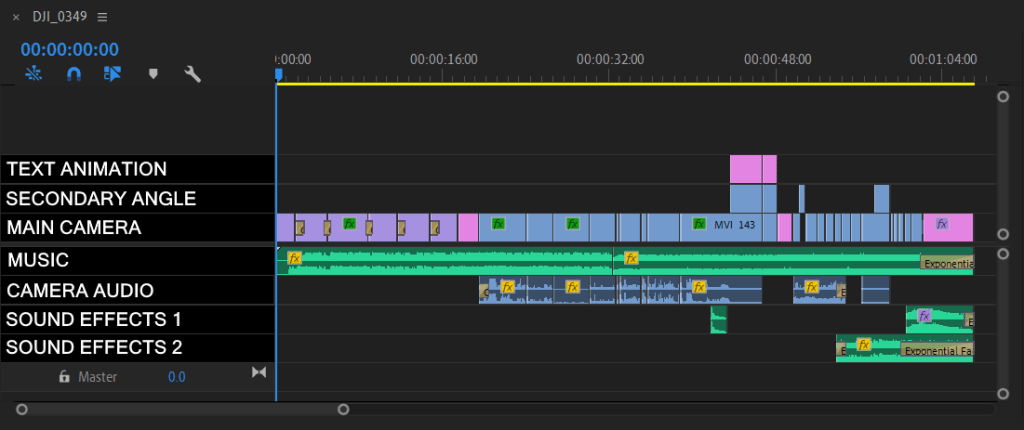The image size is (1024, 430).
Task: Toggle the magnet Snap icon
Action: click(x=74, y=74)
